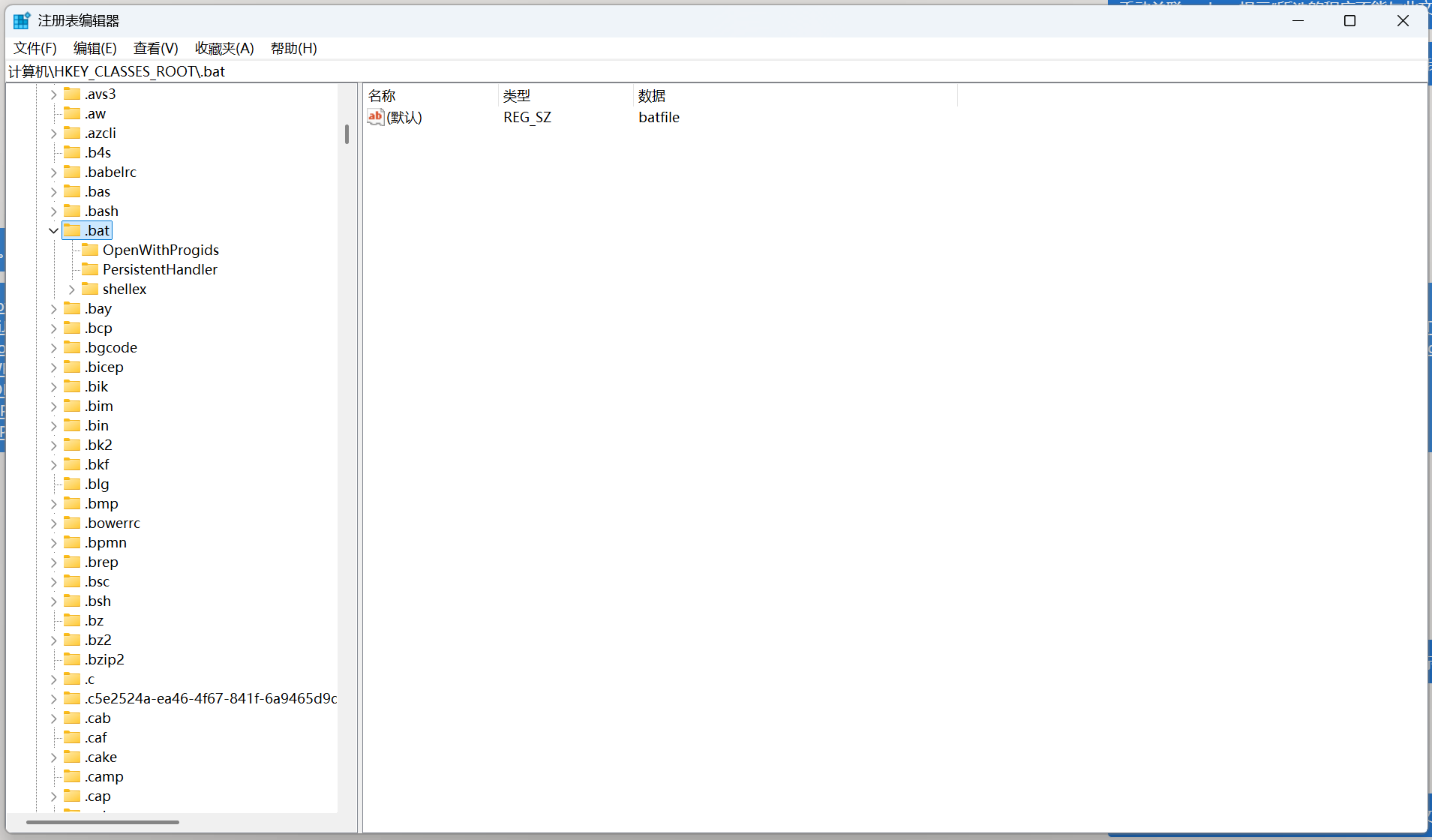Click the .bowerrc key folder icon

tap(72, 522)
